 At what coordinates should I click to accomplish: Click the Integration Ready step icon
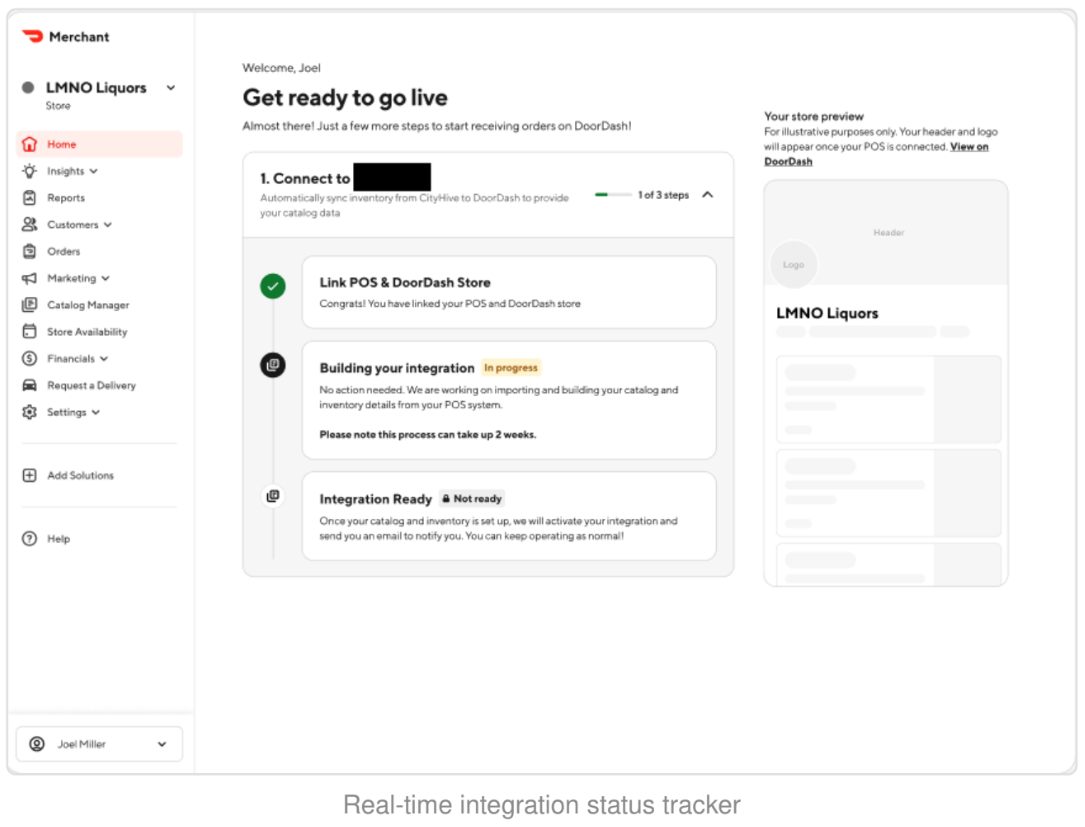pos(273,496)
